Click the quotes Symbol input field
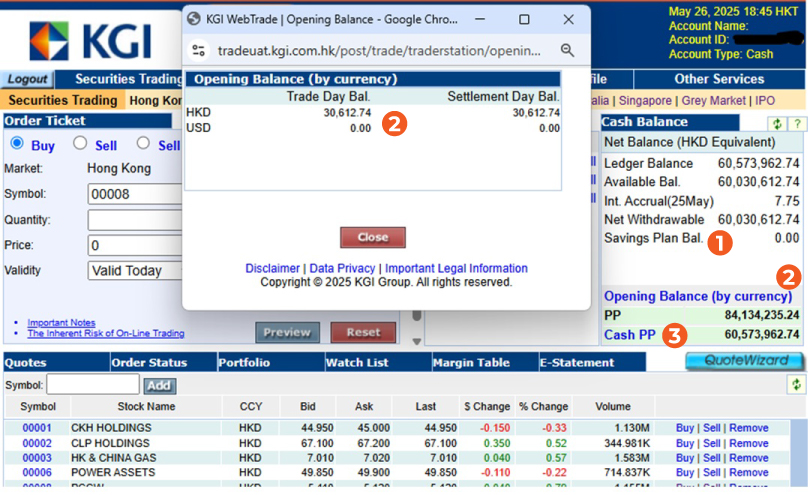This screenshot has height=495, width=808. [93, 385]
